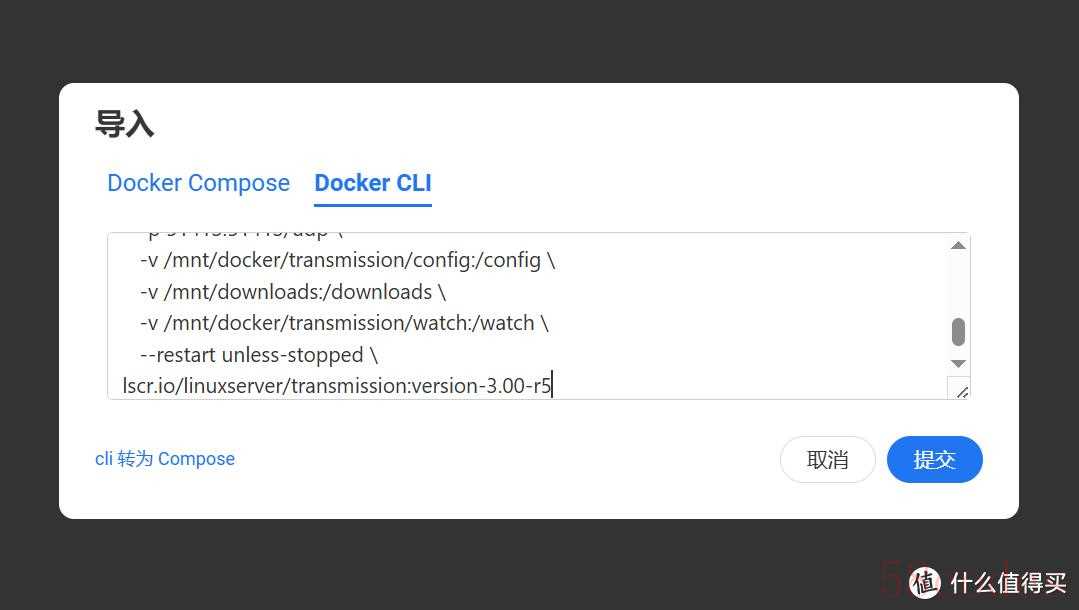Place cursor in /mnt/downloads:/downloads line
The height and width of the screenshot is (610, 1079).
coord(293,292)
